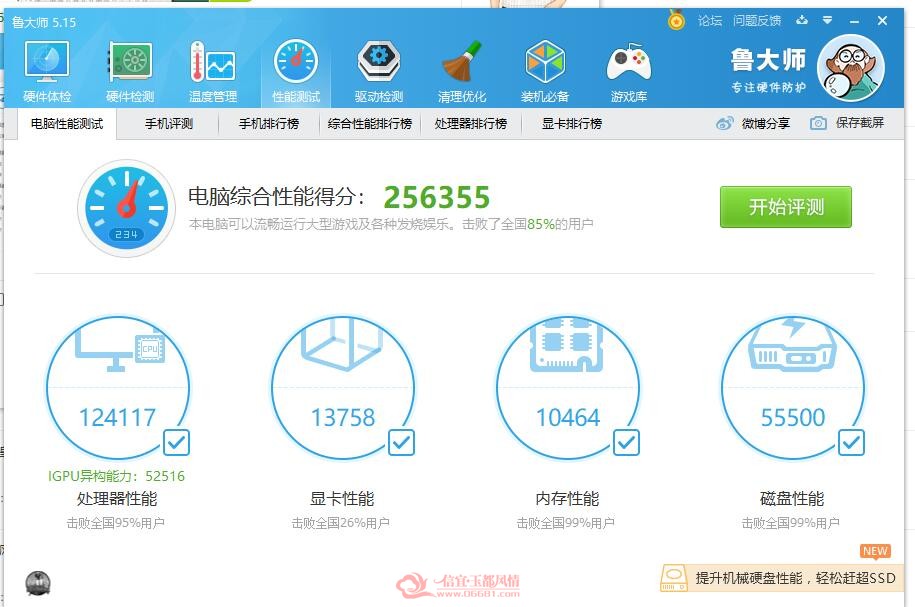Click the 微博分享 Weibo share icon
This screenshot has height=607, width=915.
724,123
